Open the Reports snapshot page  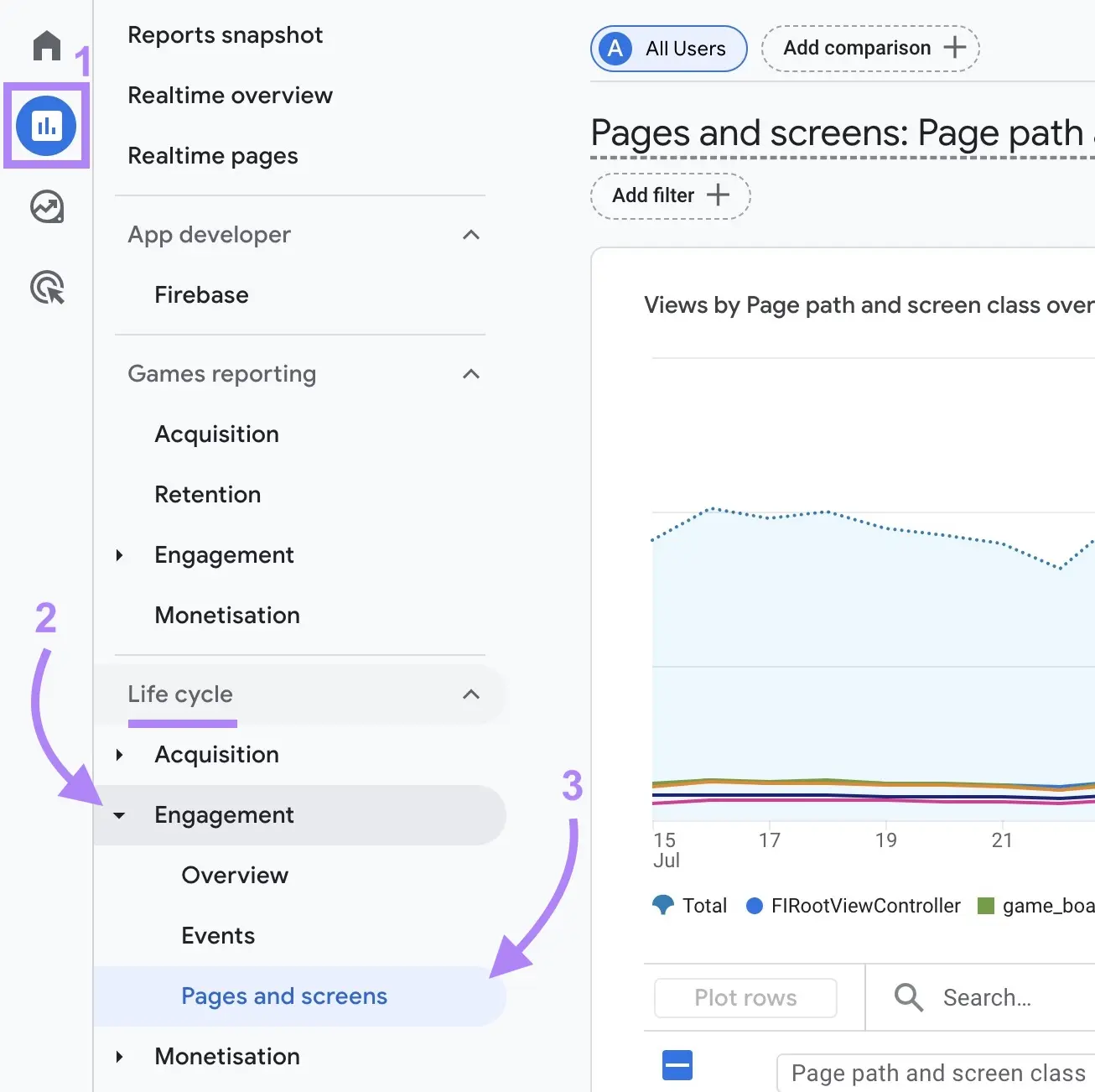(225, 34)
